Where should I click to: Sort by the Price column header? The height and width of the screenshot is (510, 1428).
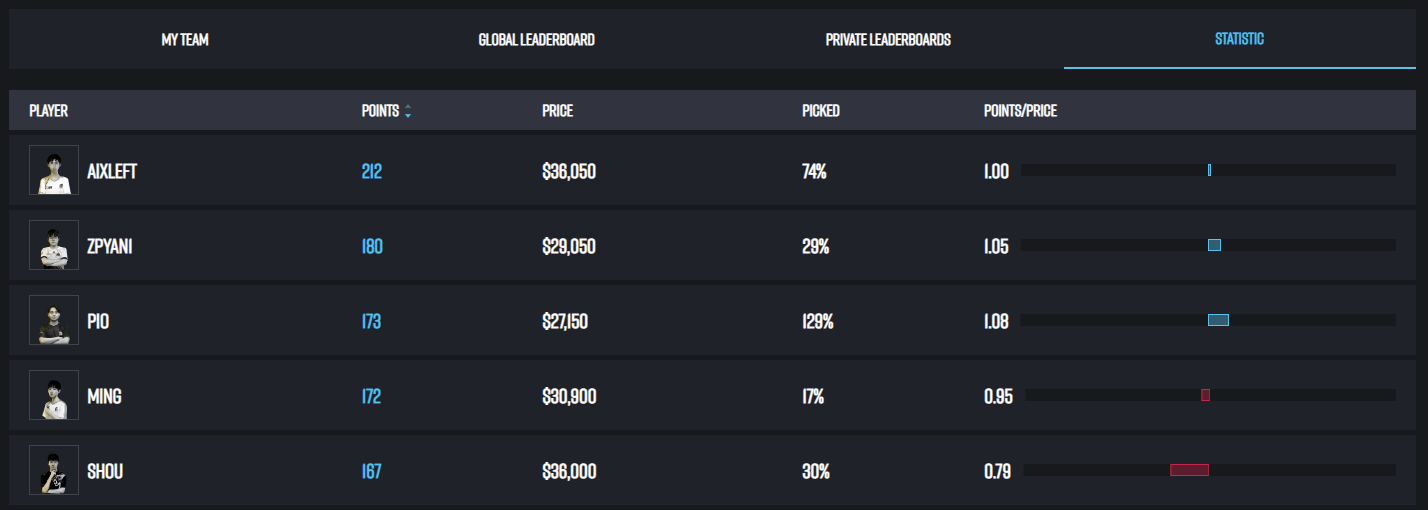[x=557, y=111]
